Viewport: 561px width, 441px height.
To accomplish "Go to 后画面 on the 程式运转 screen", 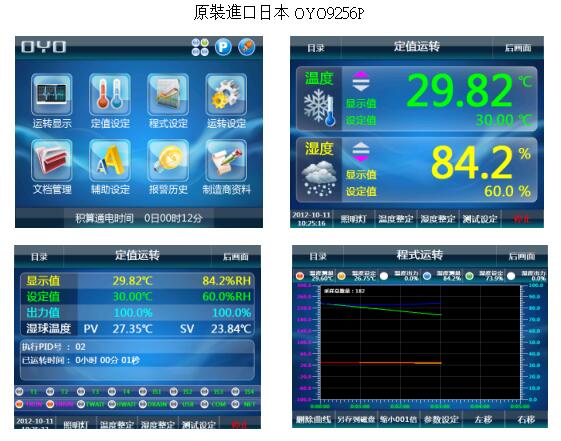I will 522,256.
